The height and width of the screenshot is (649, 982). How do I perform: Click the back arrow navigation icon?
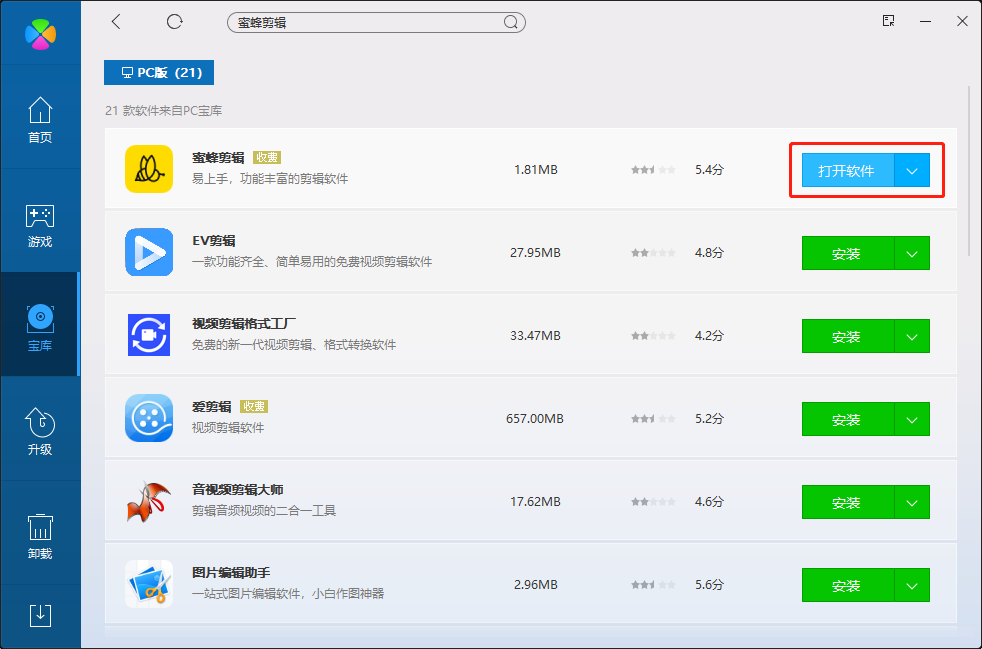tap(117, 22)
